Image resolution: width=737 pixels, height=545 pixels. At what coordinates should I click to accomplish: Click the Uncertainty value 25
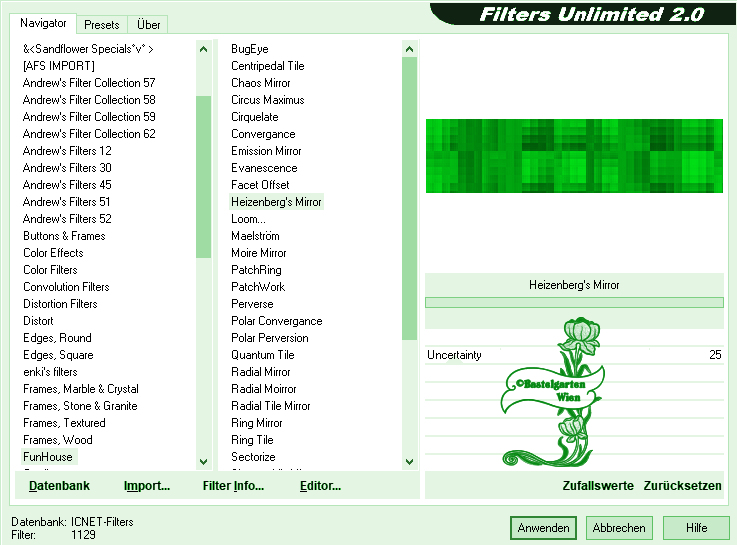coord(715,355)
